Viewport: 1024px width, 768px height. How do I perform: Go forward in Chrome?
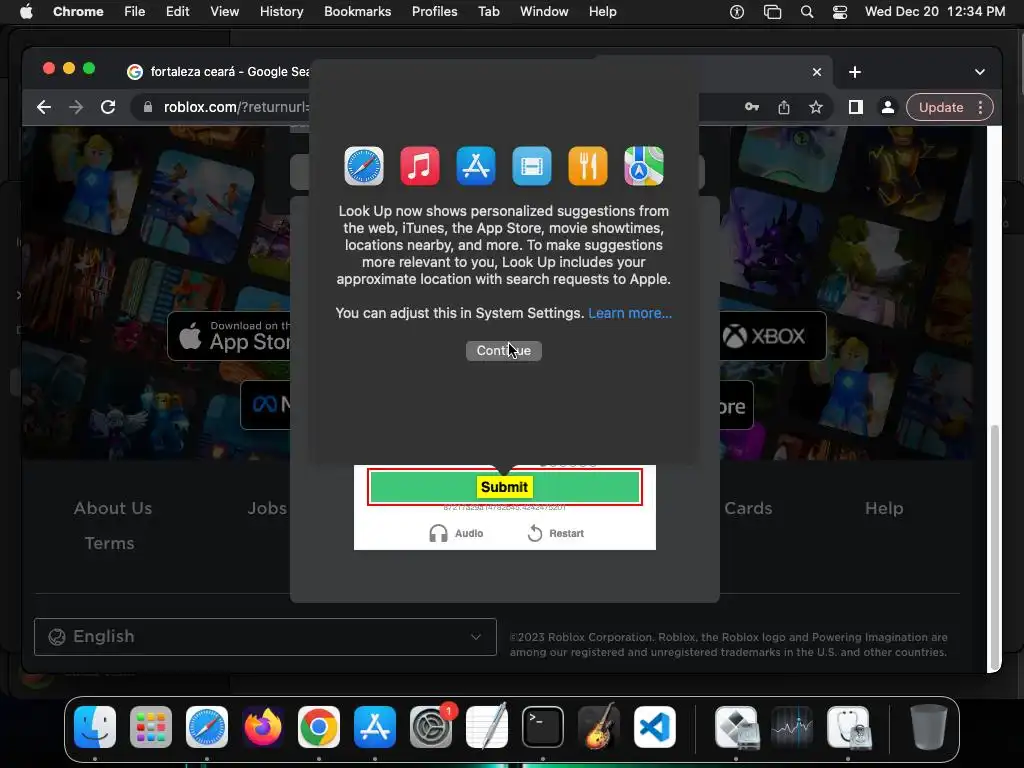pyautogui.click(x=76, y=107)
